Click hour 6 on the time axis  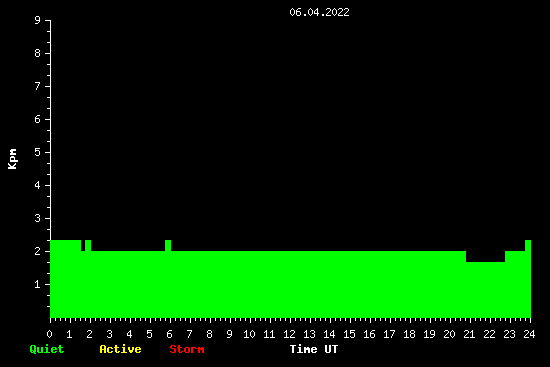(169, 334)
